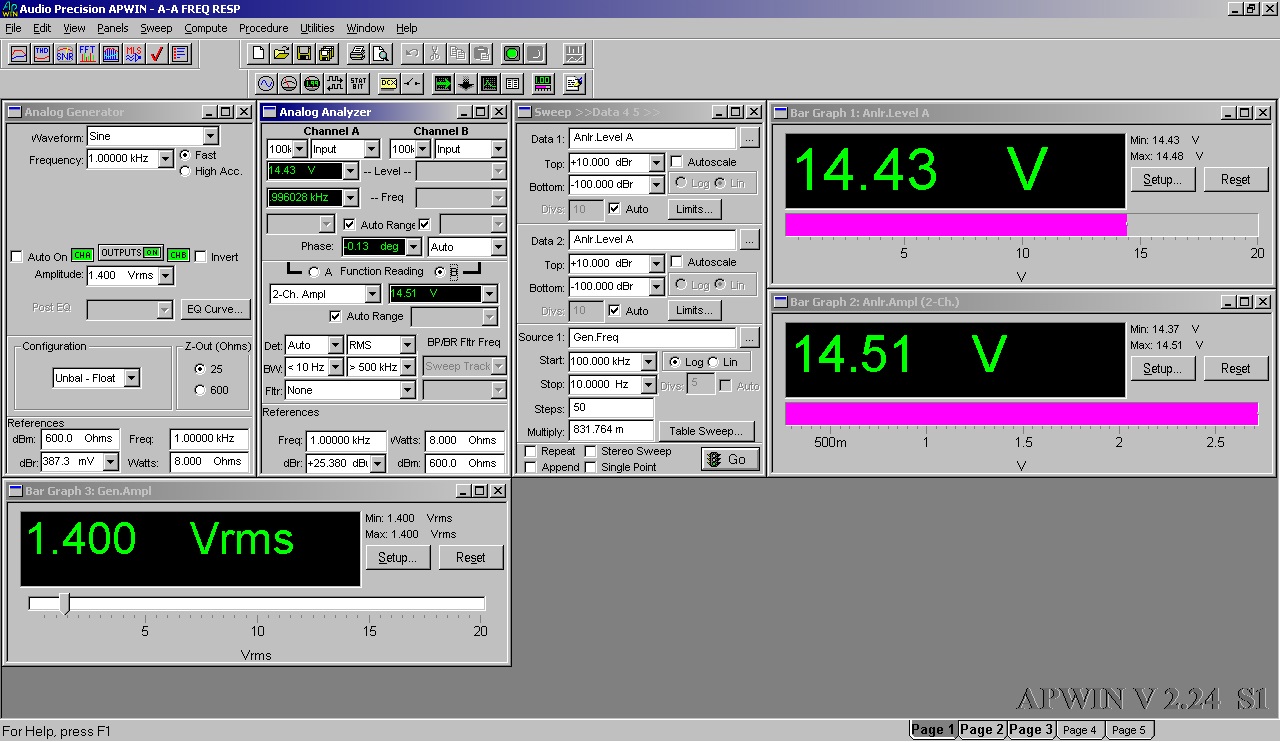Viewport: 1280px width, 742px height.
Task: Expand the Waveform dropdown showing Sine
Action: [210, 136]
